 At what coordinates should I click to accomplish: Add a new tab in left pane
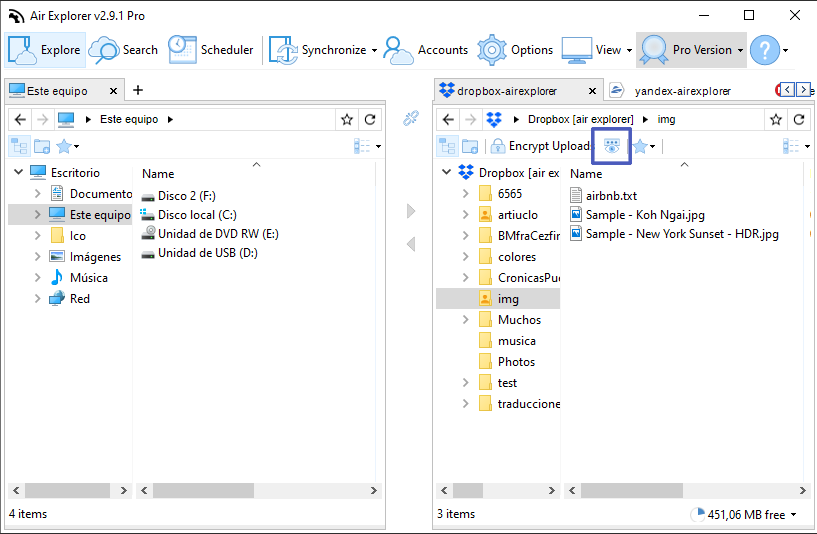pyautogui.click(x=138, y=90)
